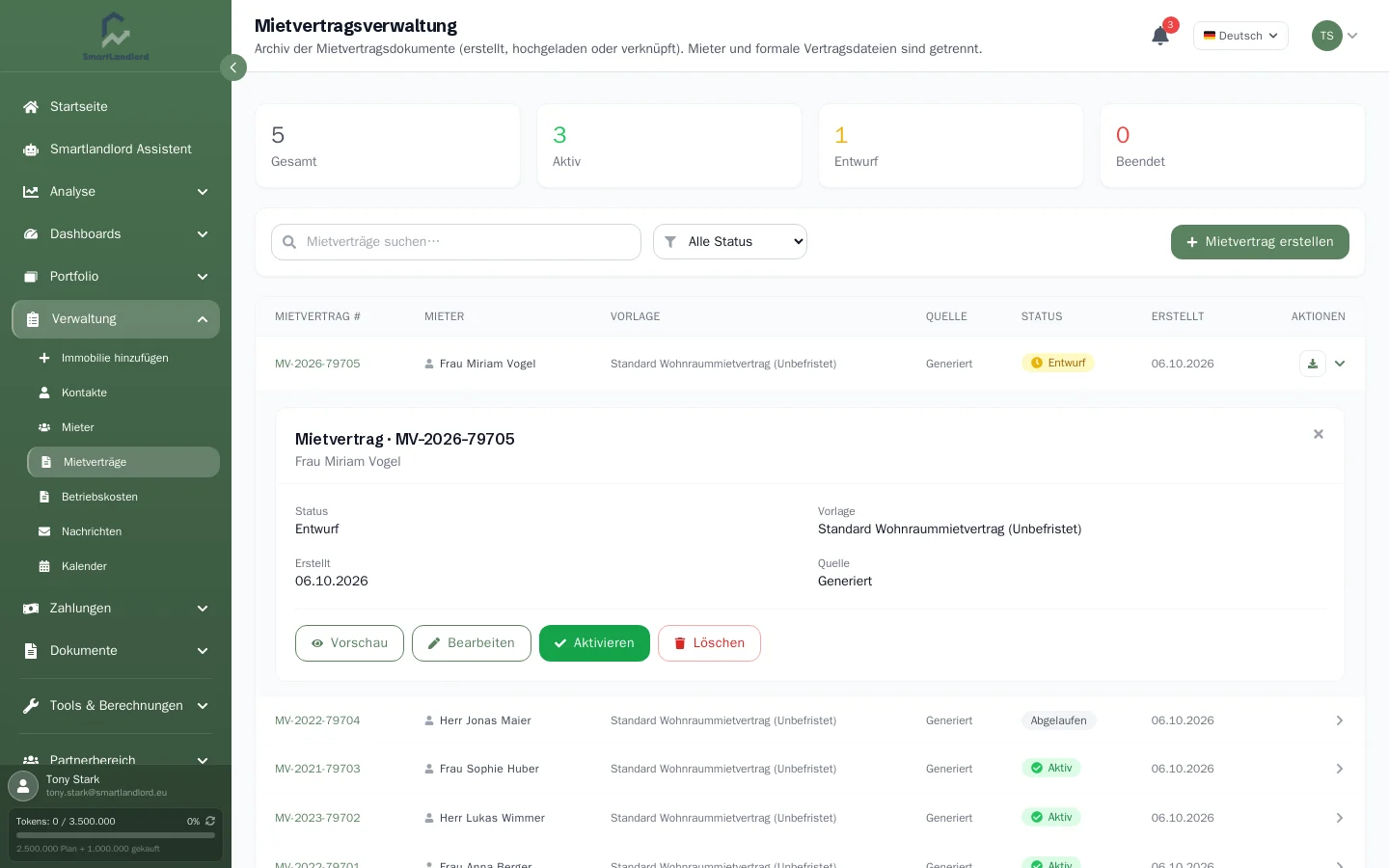Collapse the MV-2026-79705 row chevron
1389x868 pixels.
[x=1340, y=364]
